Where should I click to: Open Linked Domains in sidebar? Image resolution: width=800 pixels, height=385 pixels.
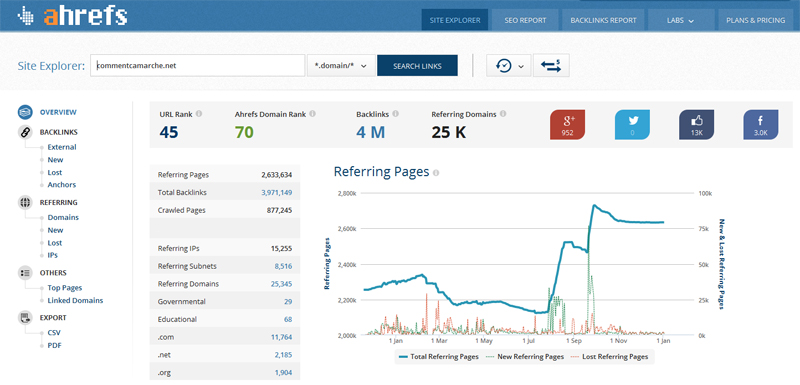(75, 300)
